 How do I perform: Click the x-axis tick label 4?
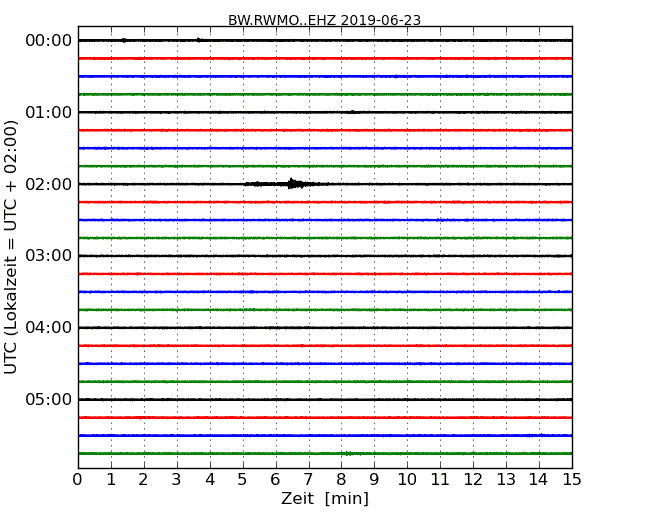[x=210, y=480]
